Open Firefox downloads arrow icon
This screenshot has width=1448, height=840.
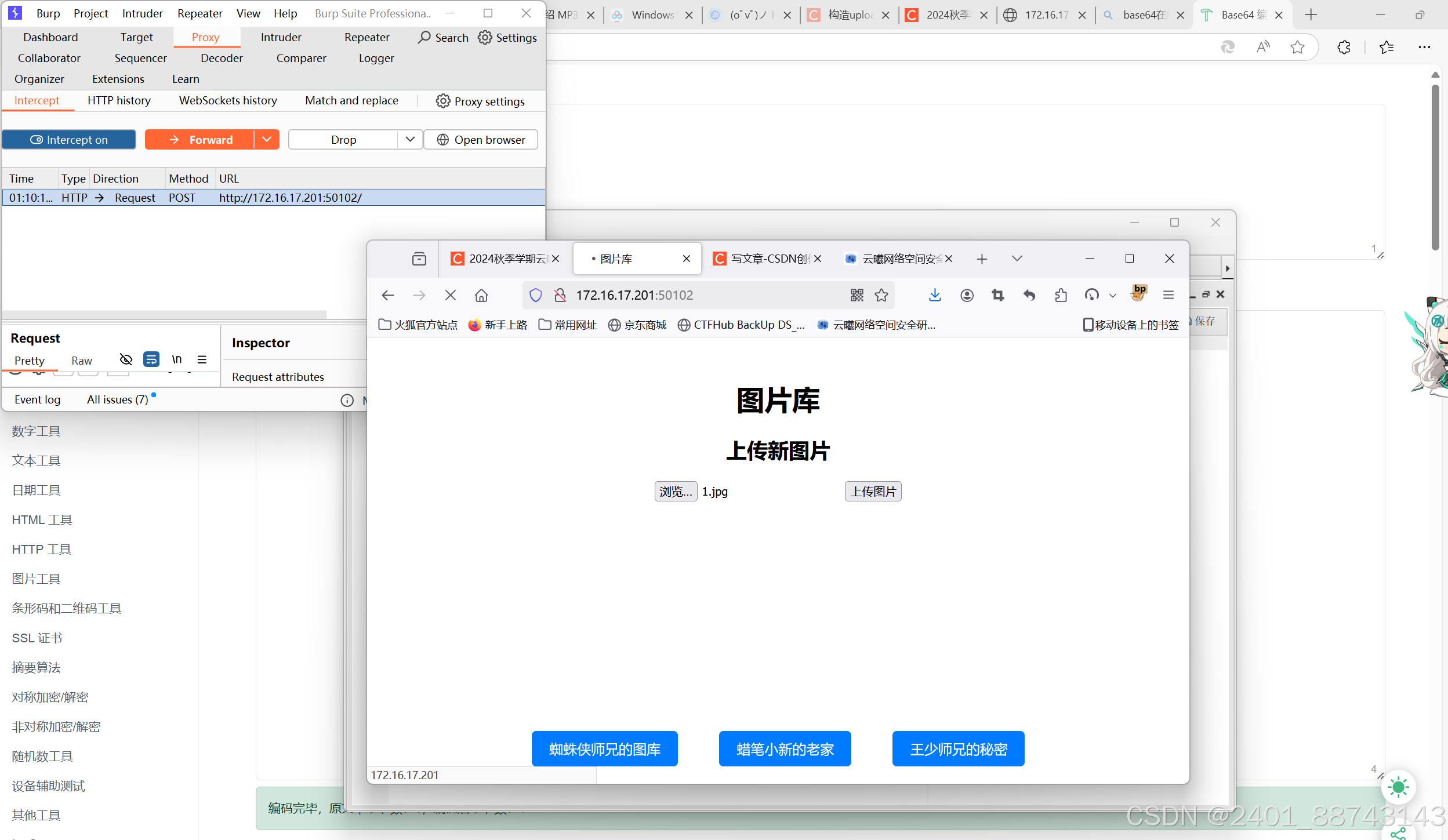(934, 295)
